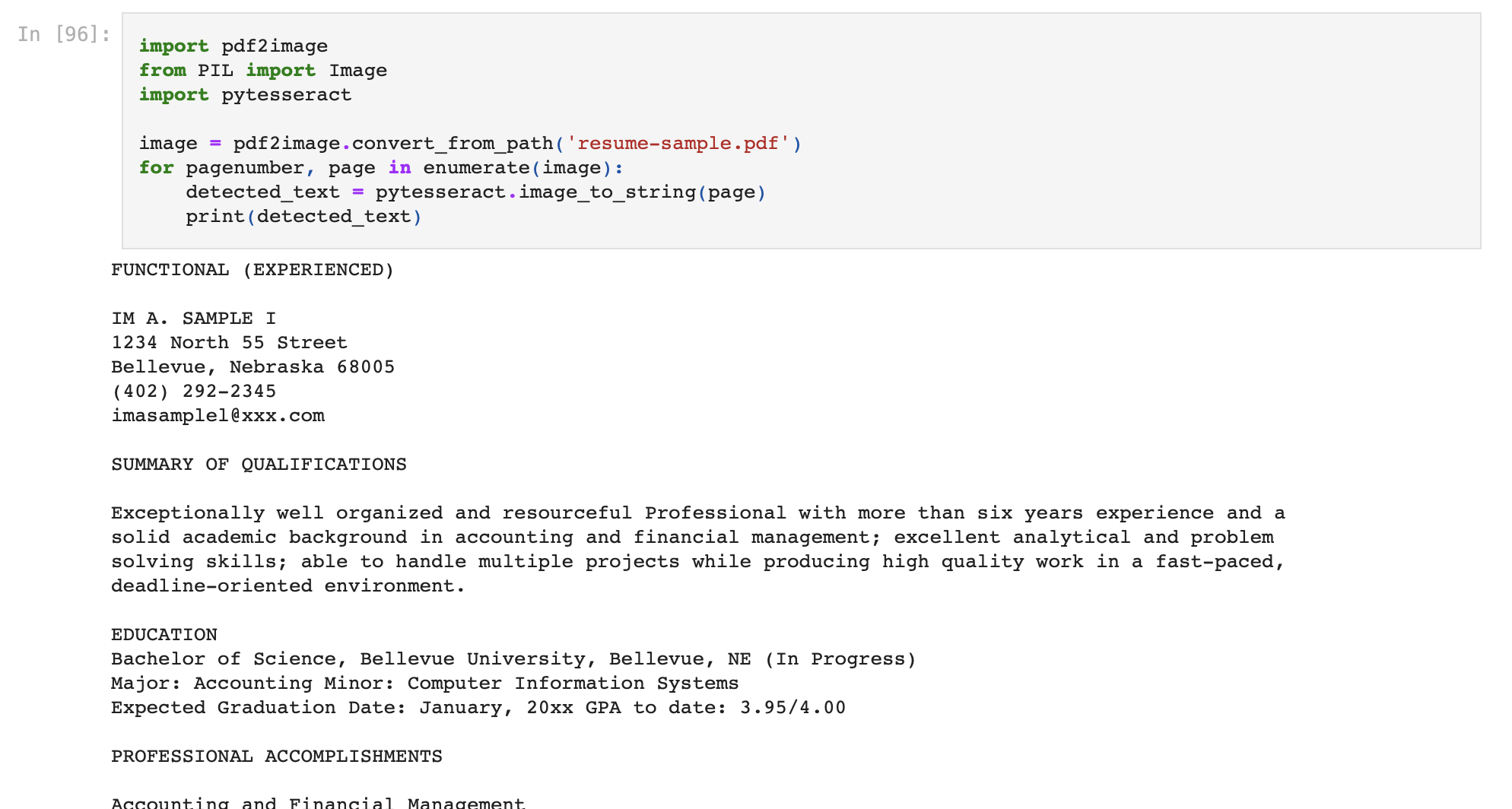The image size is (1512, 809).
Task: Click the 'IM A. SAMPLE I' name line
Action: pos(193,319)
